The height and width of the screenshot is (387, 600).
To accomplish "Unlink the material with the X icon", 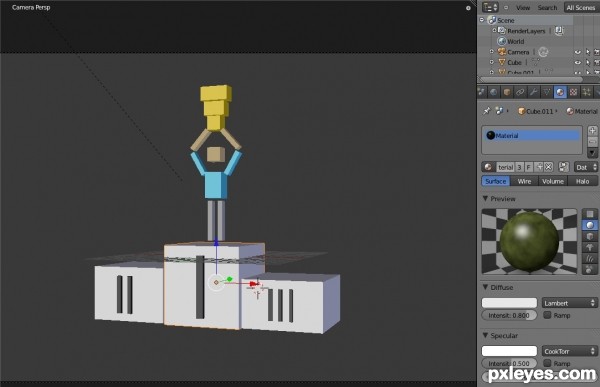I will coord(548,167).
